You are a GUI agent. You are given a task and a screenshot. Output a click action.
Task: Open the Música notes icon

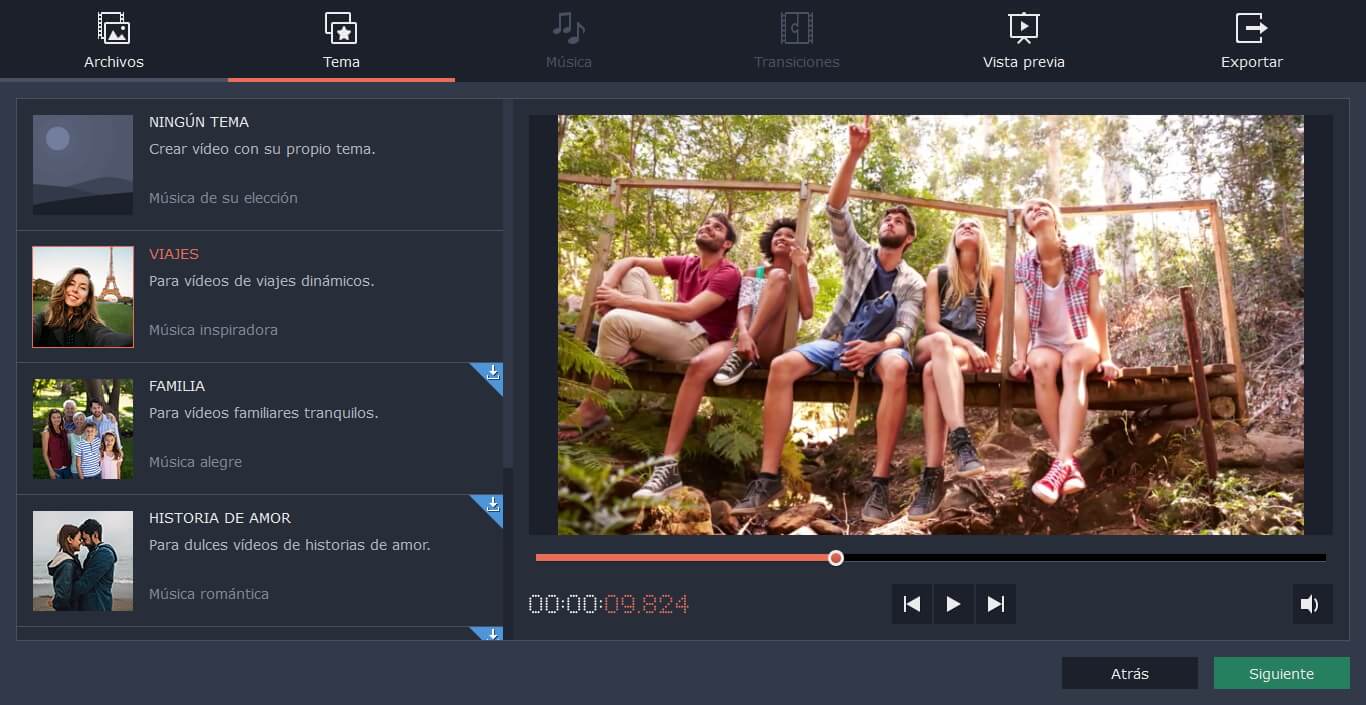[x=568, y=27]
